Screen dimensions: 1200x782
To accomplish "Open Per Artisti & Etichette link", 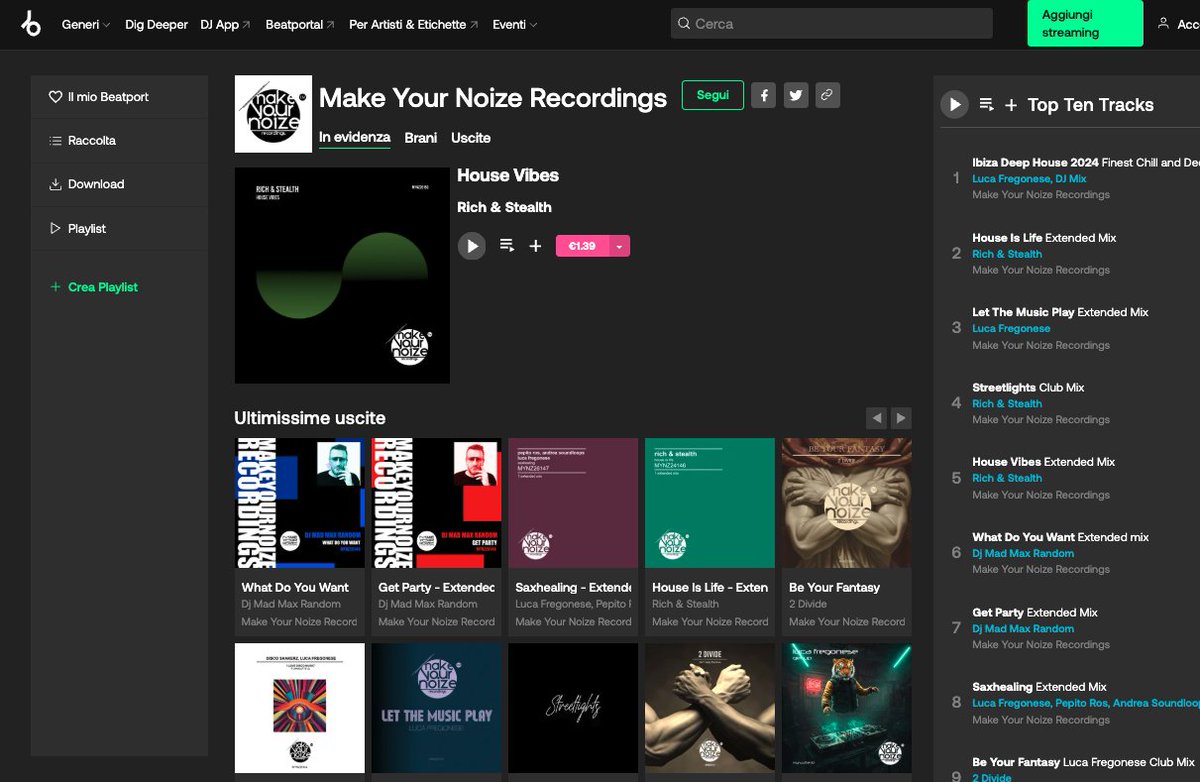I will (x=413, y=24).
